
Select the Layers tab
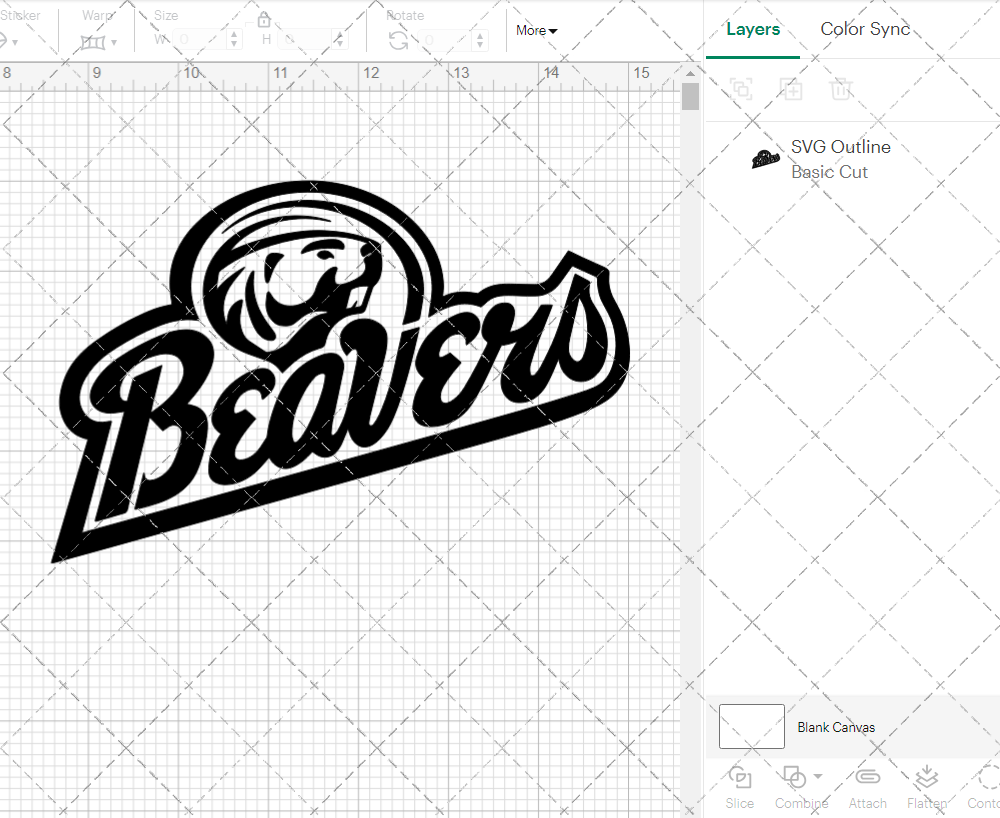753,29
